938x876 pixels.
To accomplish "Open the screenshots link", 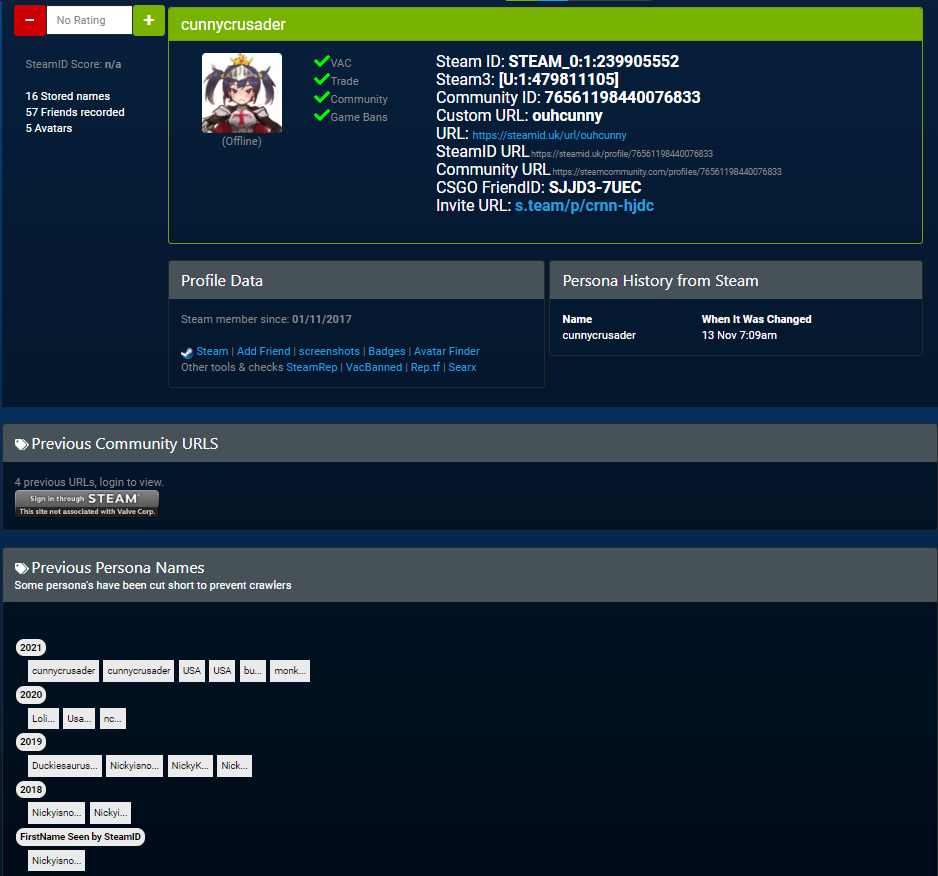I will tap(329, 351).
